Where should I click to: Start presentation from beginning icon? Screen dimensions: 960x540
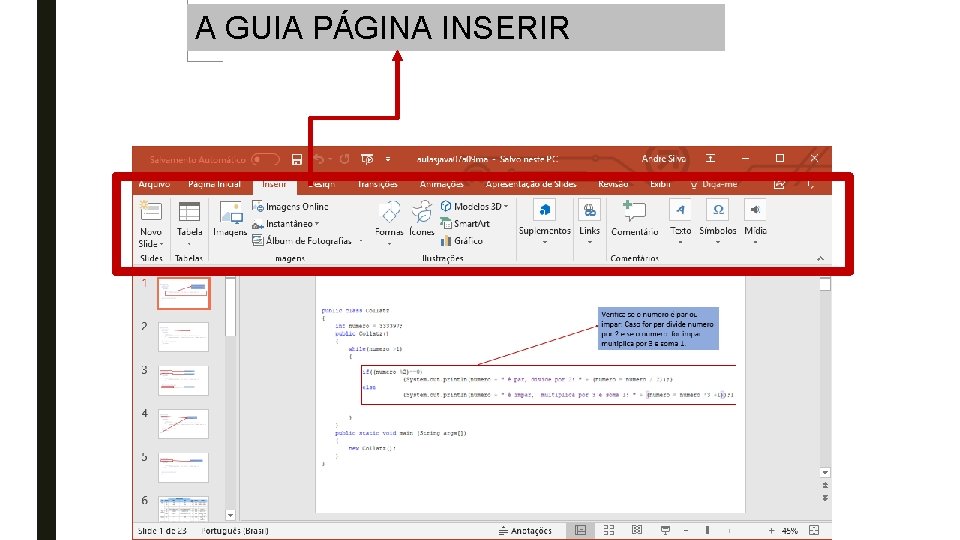tap(367, 159)
